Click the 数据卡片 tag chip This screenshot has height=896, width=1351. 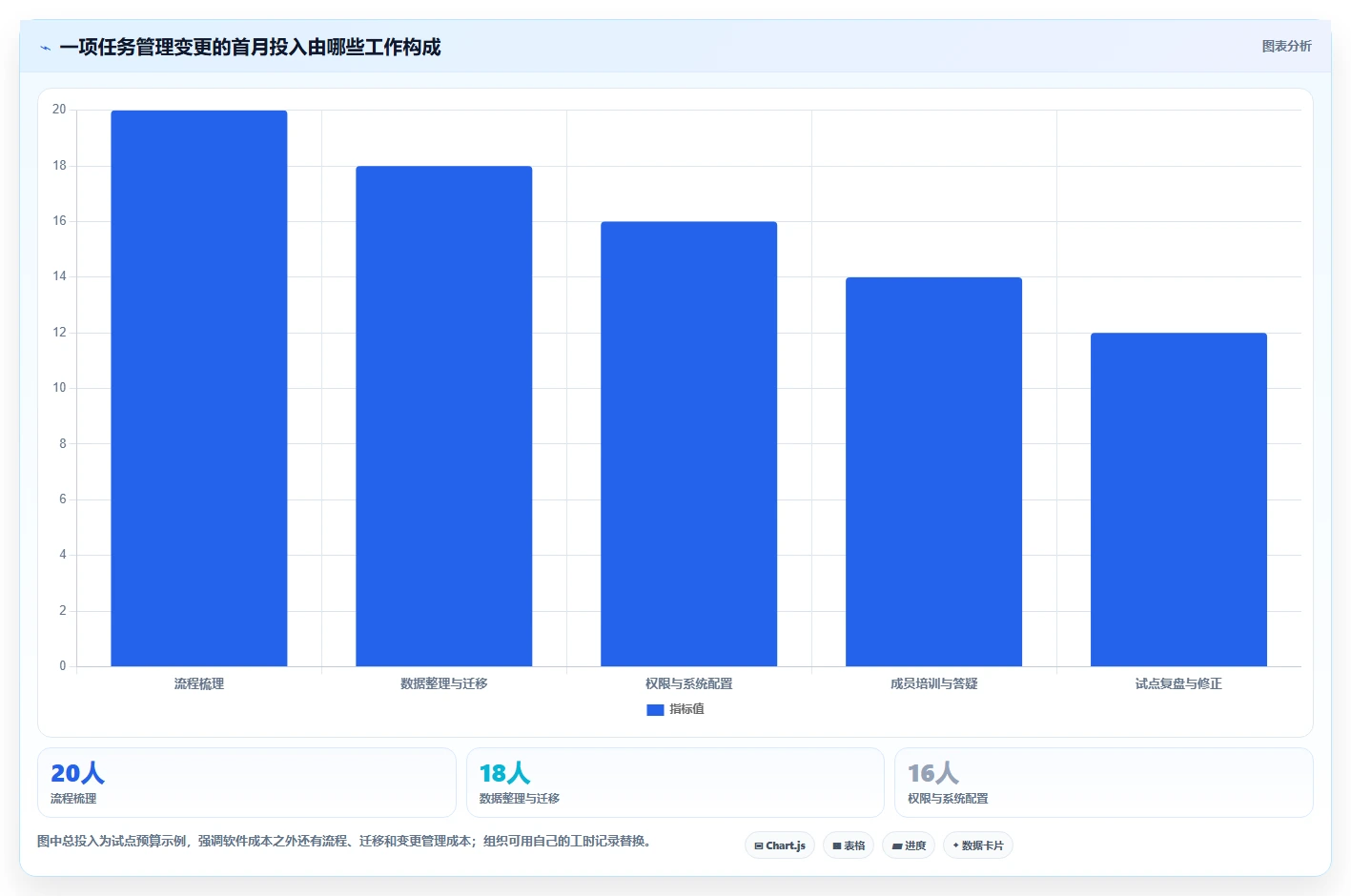tap(978, 845)
